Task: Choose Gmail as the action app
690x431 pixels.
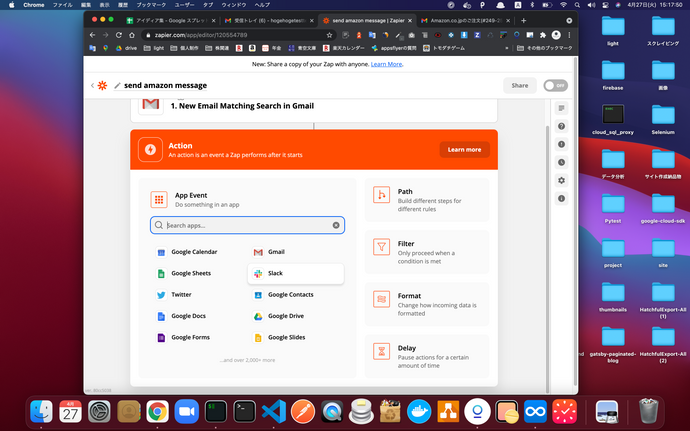Action: pos(296,252)
